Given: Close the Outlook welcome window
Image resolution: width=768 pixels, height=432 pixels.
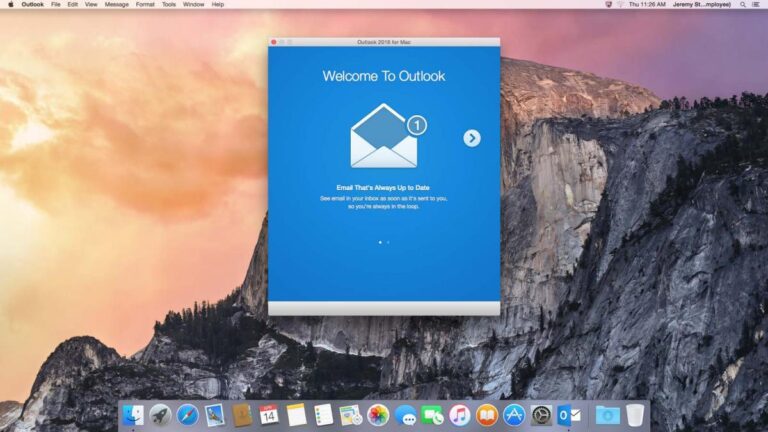Looking at the screenshot, I should [x=274, y=42].
